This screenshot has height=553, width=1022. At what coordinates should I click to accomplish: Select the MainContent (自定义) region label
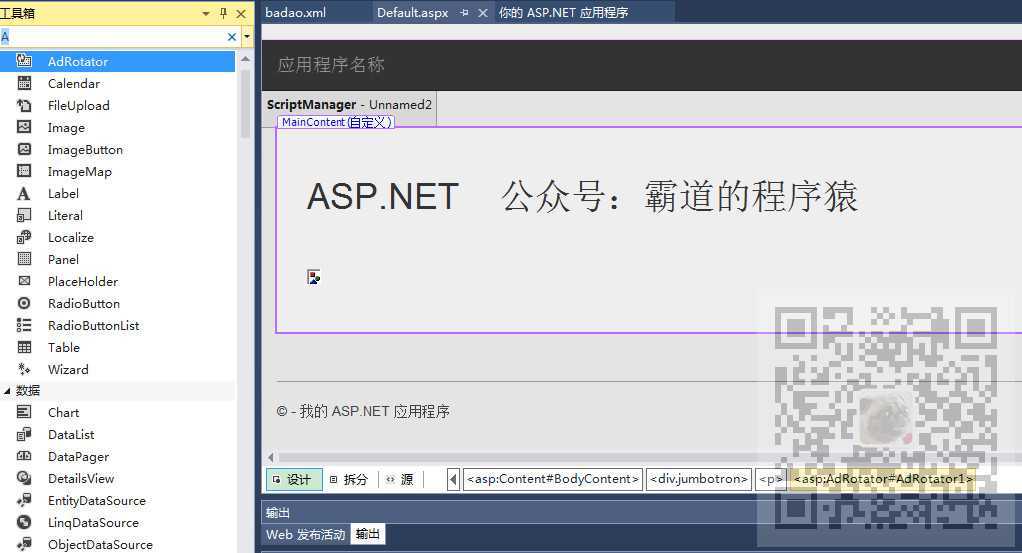pos(336,122)
